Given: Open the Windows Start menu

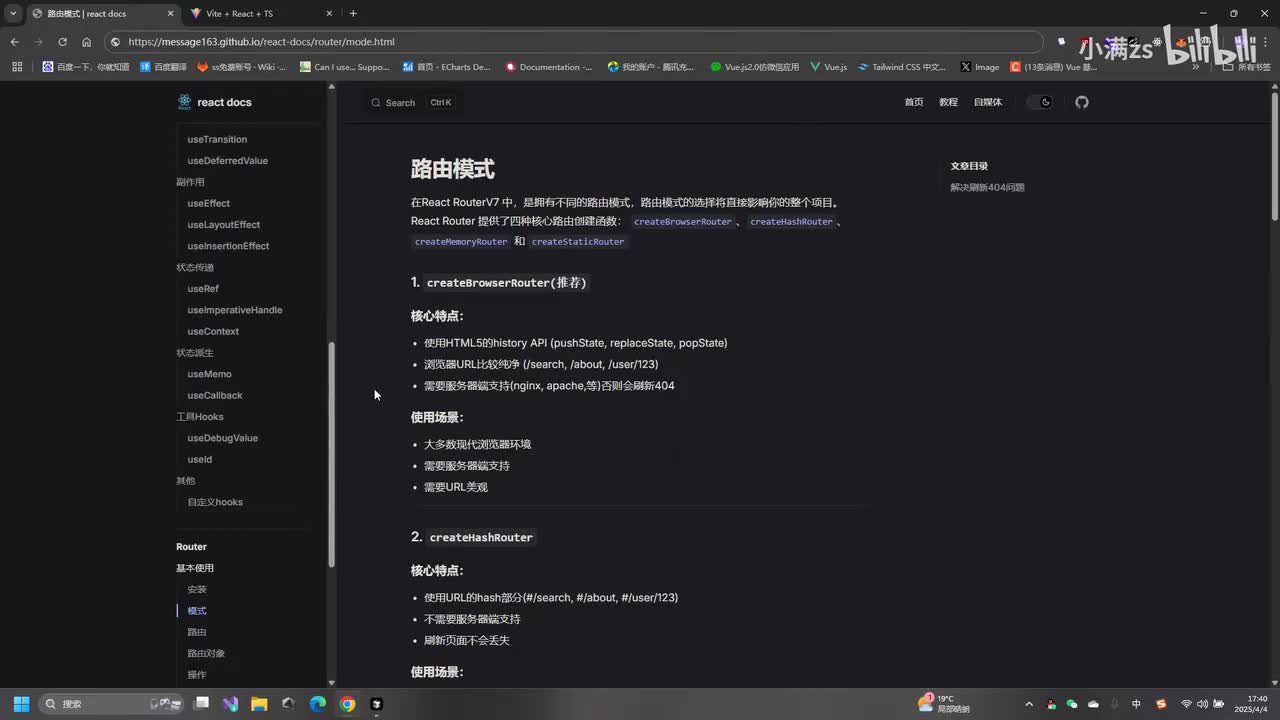Looking at the screenshot, I should coord(21,704).
